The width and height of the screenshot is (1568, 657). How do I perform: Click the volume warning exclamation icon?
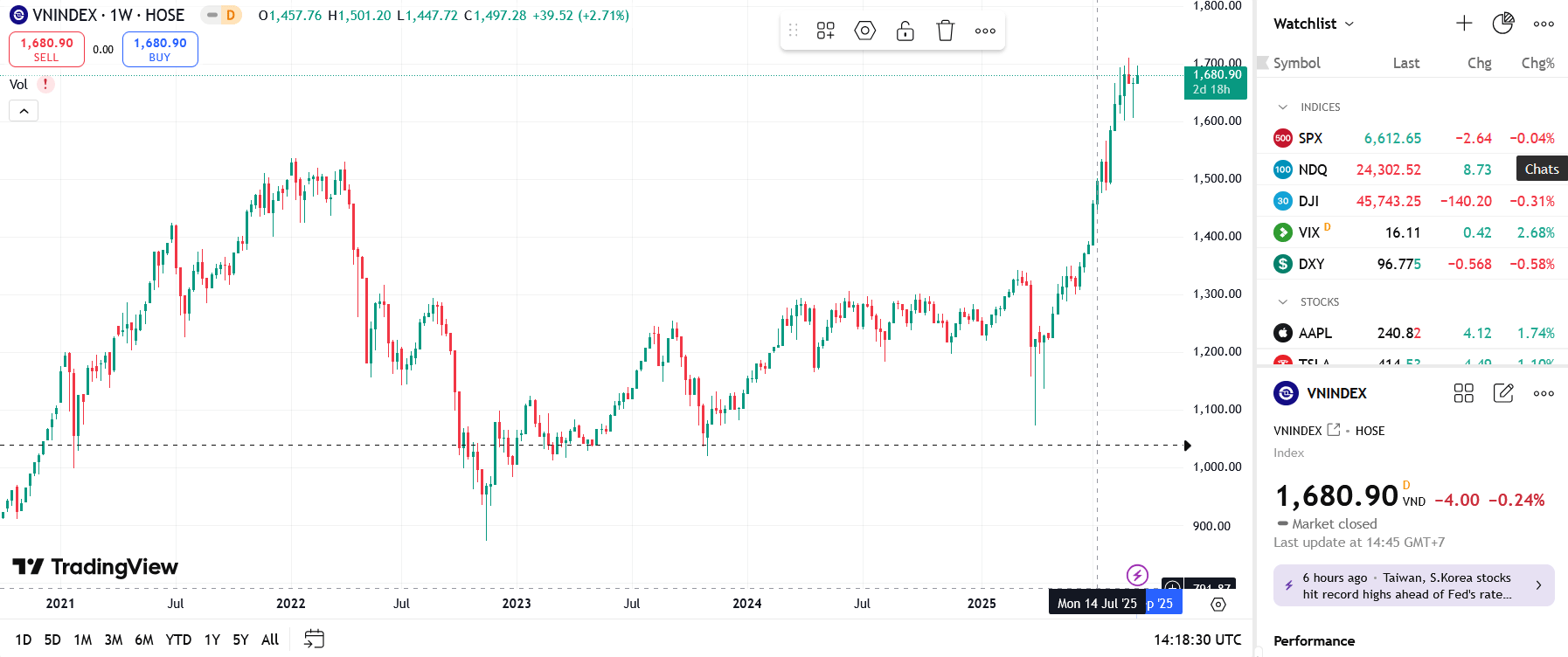pos(45,85)
